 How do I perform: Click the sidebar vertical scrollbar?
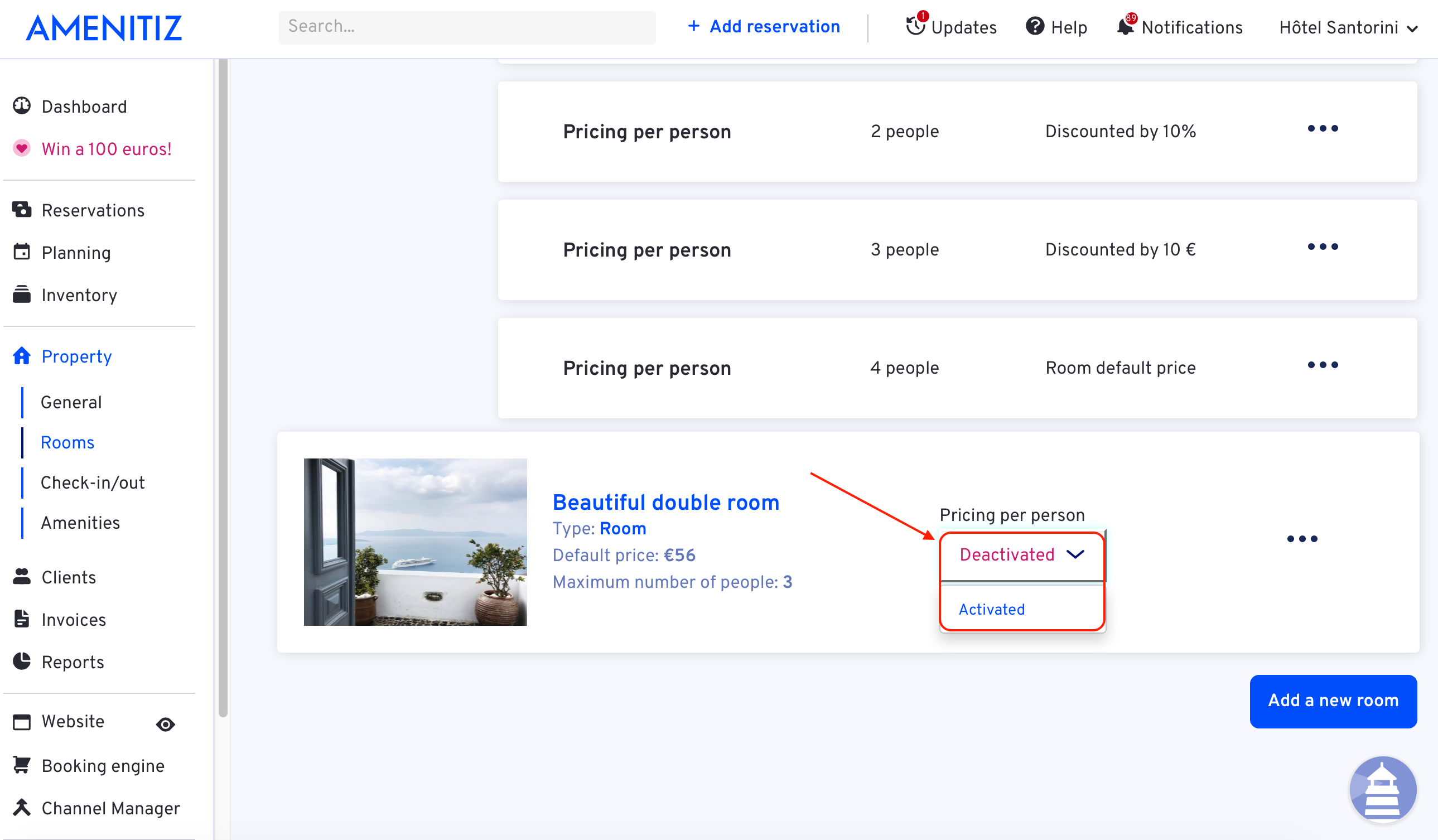pos(223,388)
